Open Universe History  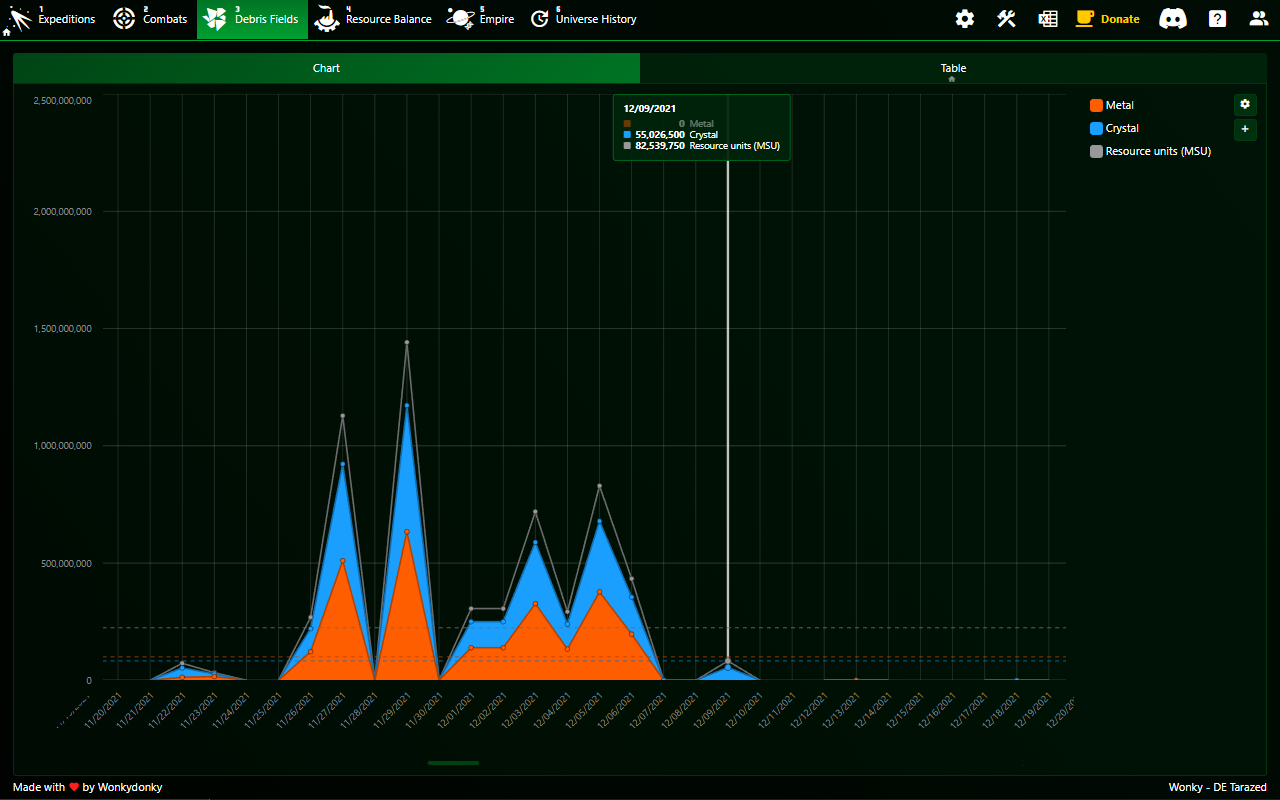coord(583,19)
